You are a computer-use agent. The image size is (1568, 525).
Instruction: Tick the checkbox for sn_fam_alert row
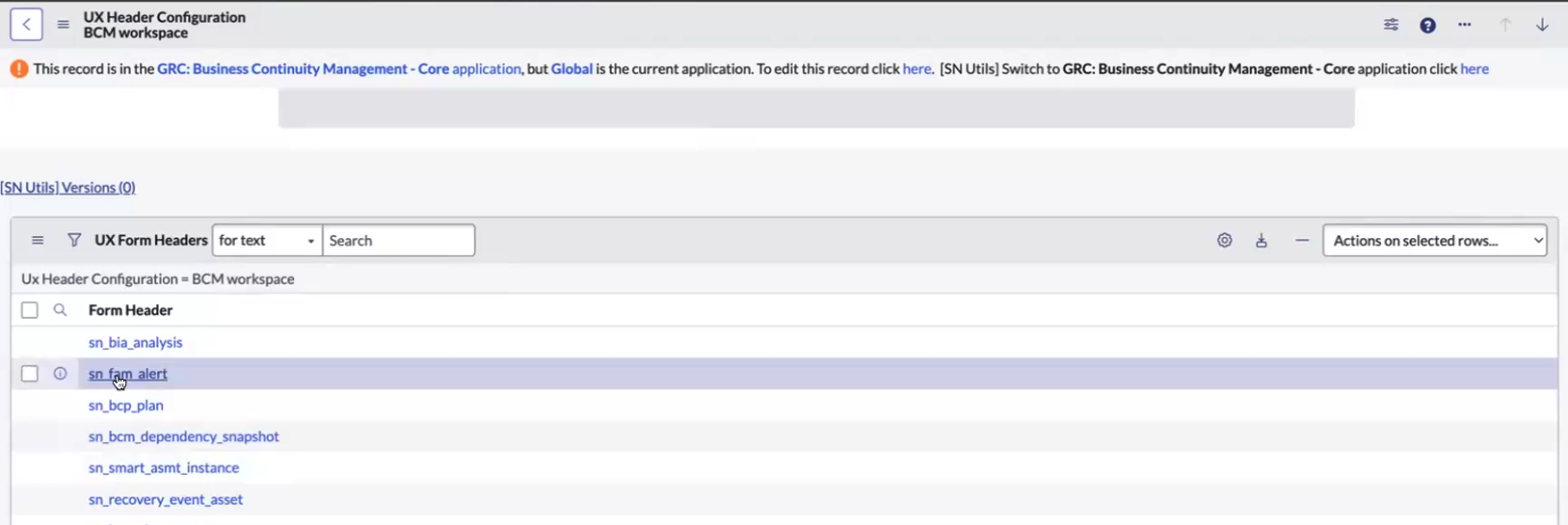[29, 374]
